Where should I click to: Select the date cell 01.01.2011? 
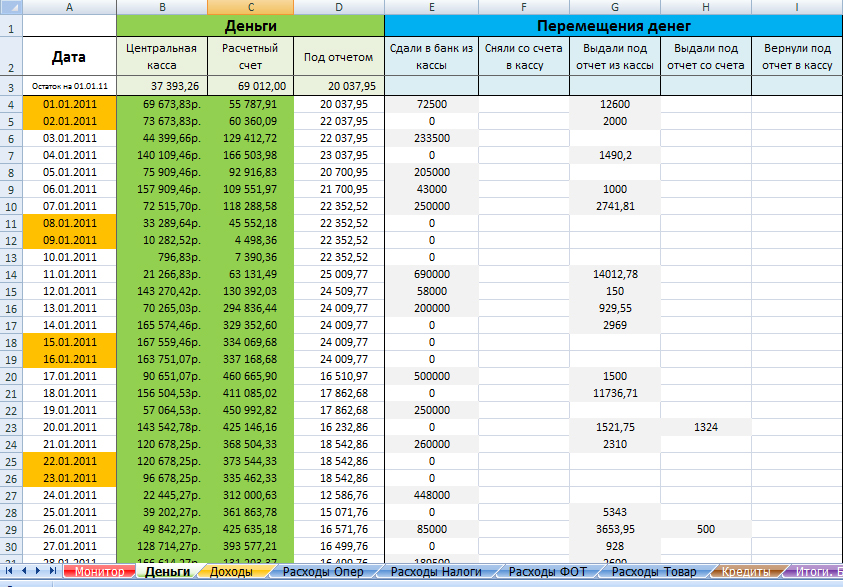point(69,104)
